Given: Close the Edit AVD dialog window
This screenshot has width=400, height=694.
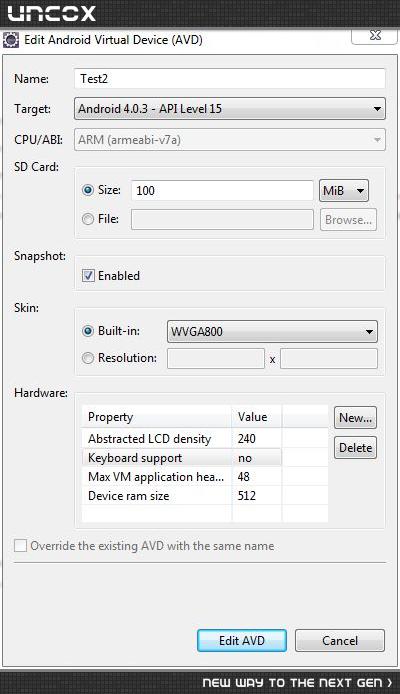Looking at the screenshot, I should pyautogui.click(x=374, y=36).
